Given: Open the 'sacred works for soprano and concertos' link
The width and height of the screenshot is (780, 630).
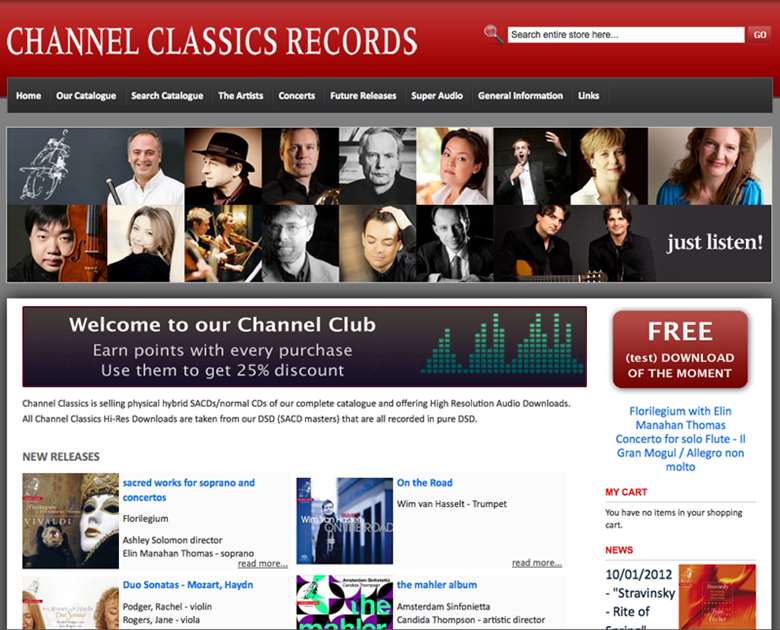Looking at the screenshot, I should click(x=189, y=490).
